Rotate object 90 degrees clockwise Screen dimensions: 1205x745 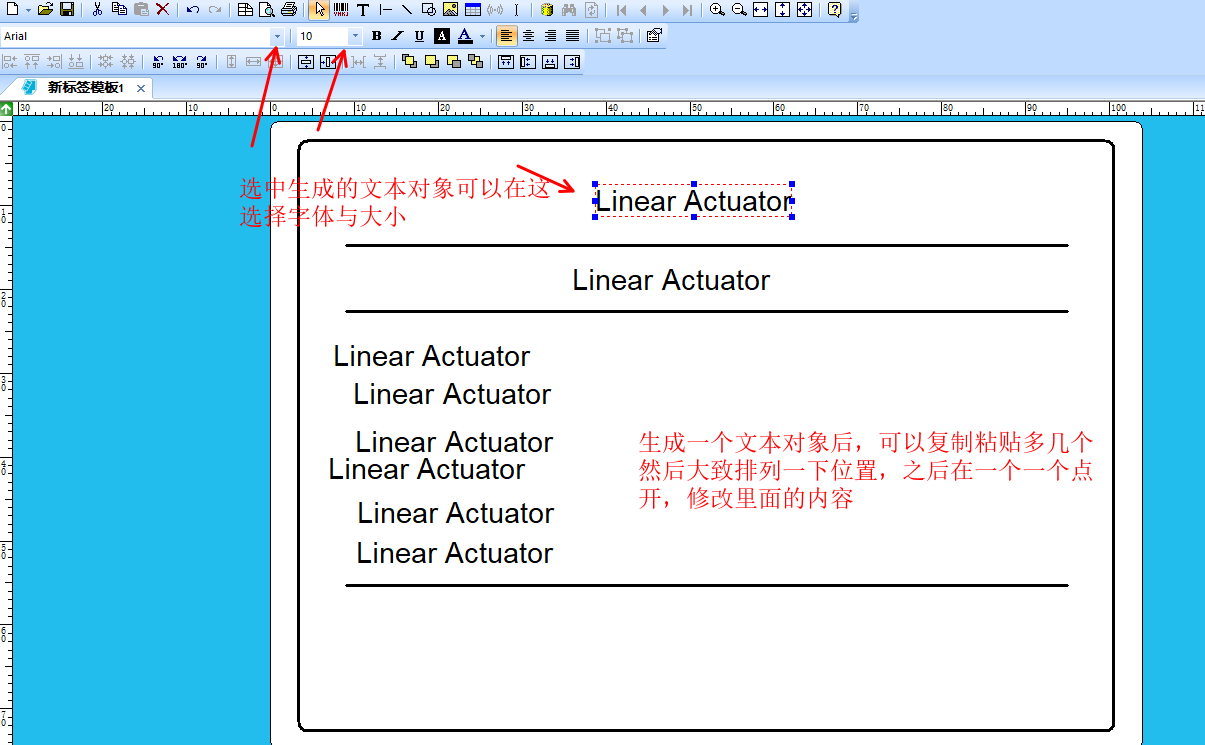202,62
